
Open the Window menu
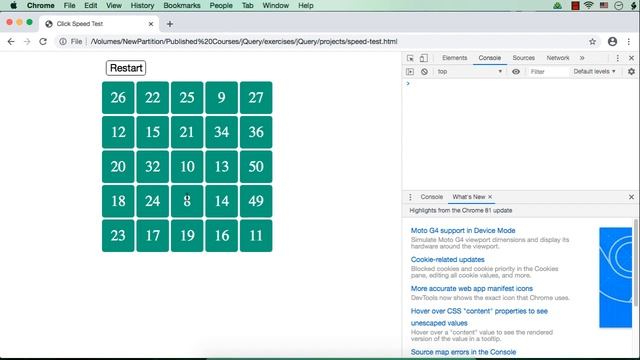click(276, 5)
